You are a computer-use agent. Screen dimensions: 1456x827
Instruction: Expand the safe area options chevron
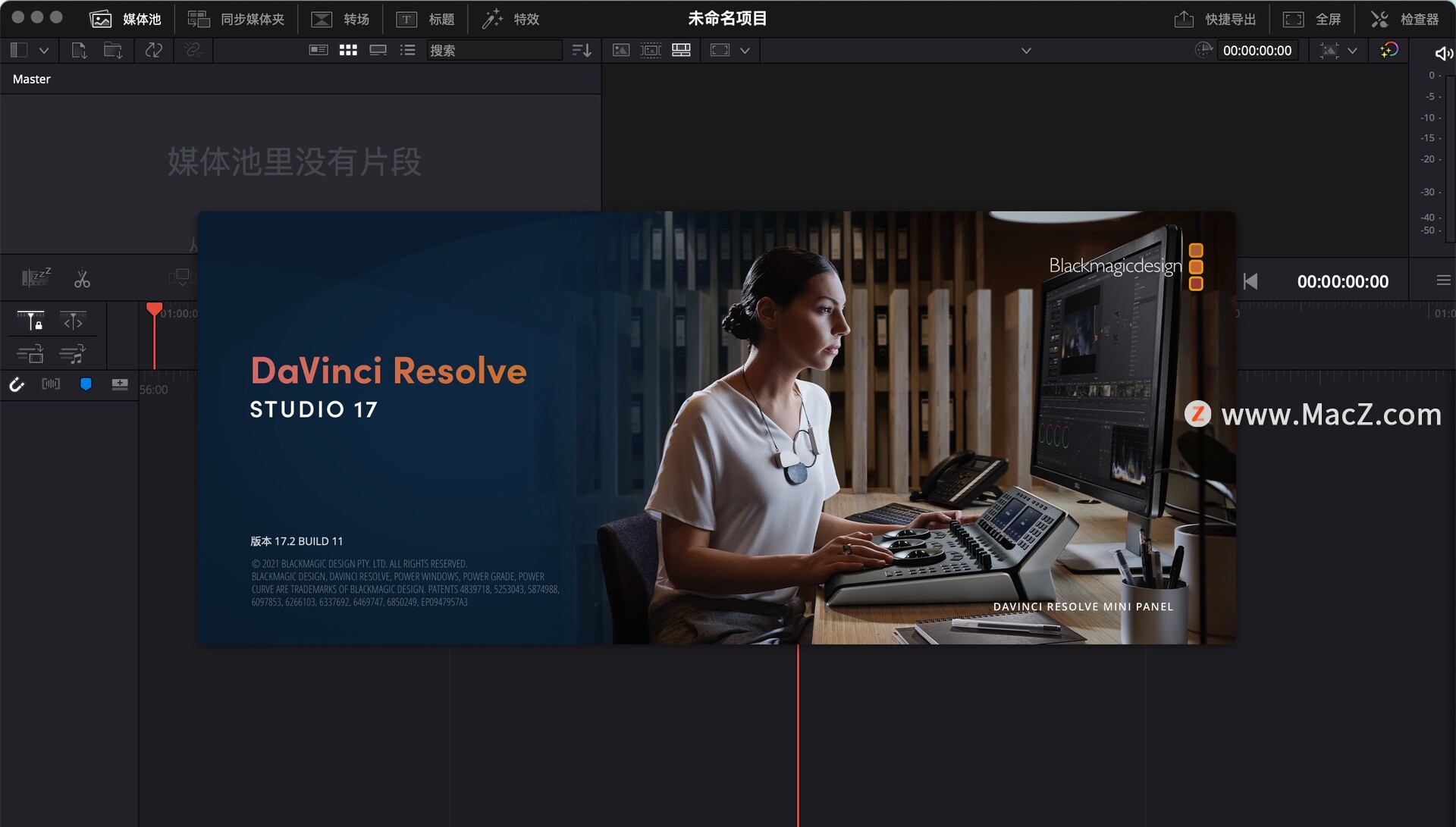(x=1352, y=51)
